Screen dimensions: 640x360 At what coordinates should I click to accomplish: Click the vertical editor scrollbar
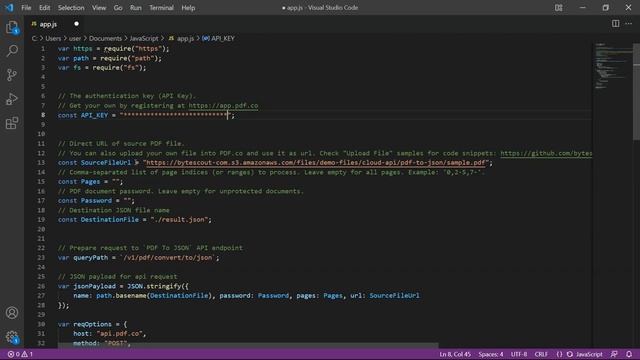coord(636,92)
